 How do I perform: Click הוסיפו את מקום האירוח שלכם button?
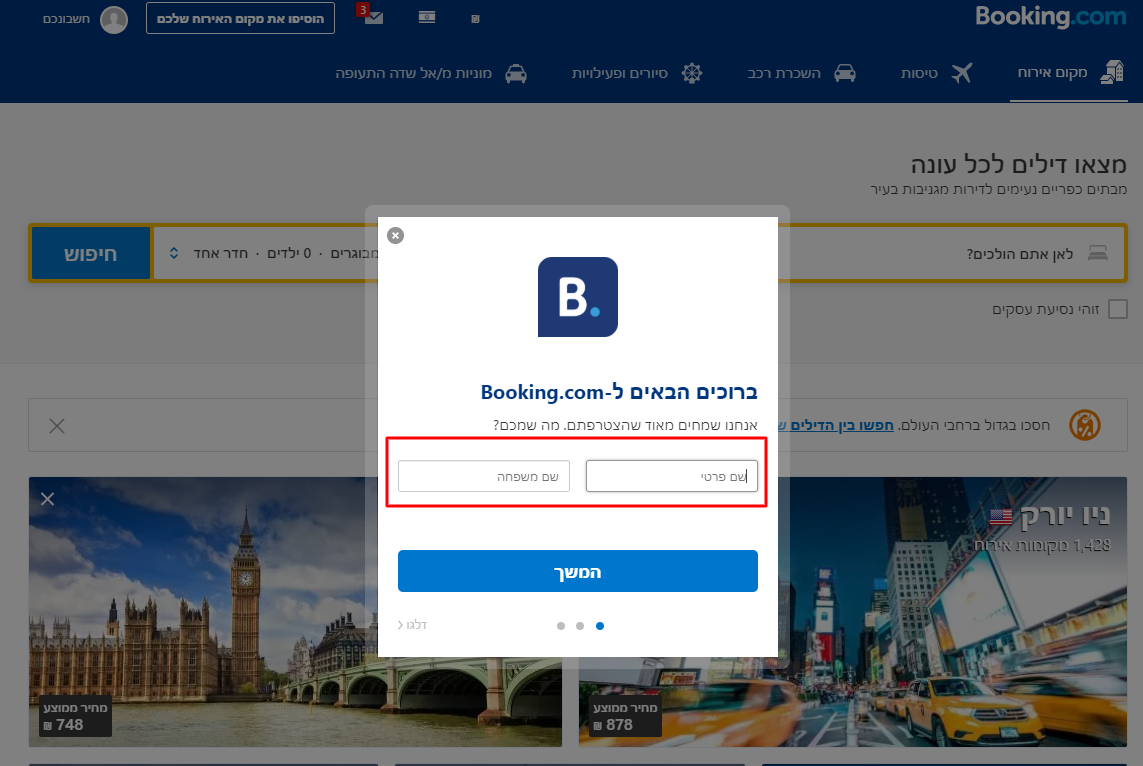(241, 18)
